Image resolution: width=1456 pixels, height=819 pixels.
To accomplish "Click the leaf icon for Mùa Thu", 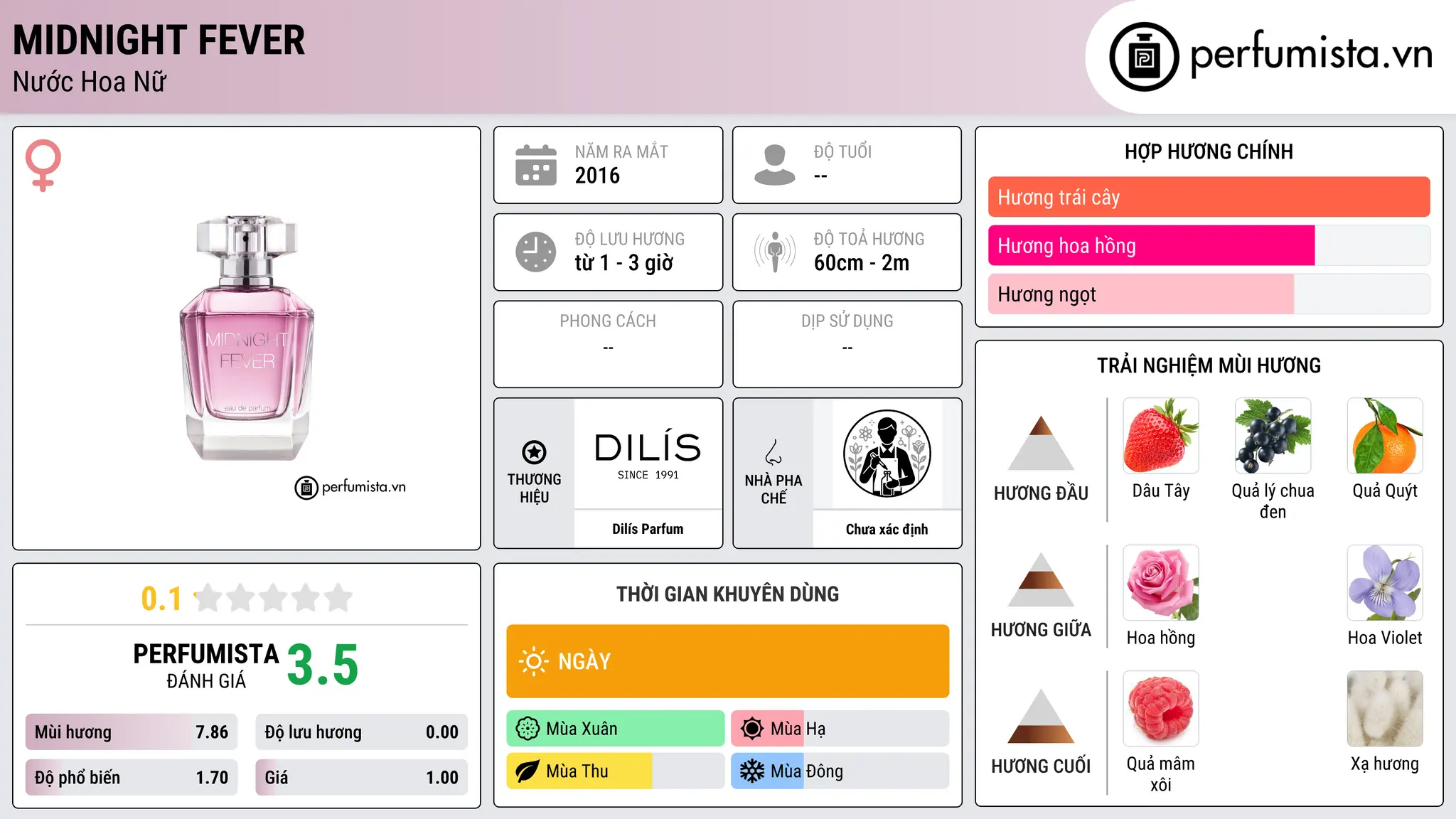I will [x=528, y=771].
